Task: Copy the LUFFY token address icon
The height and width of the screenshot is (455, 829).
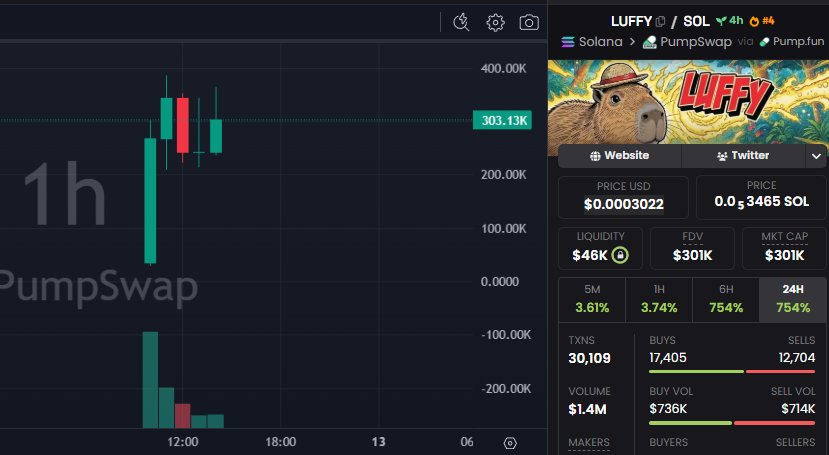Action: point(660,22)
